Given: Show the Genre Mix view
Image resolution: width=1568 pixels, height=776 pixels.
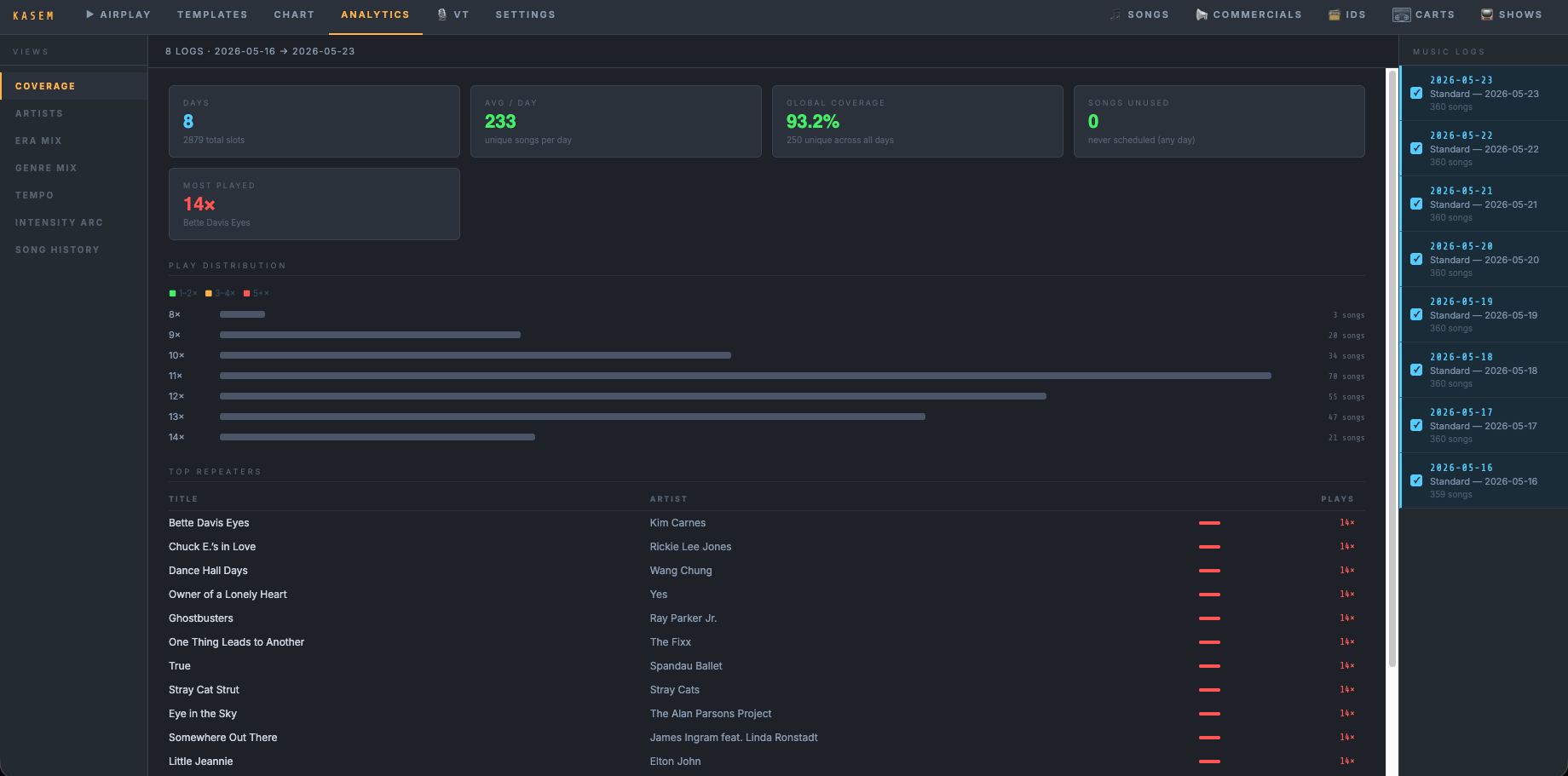Looking at the screenshot, I should pos(74,168).
